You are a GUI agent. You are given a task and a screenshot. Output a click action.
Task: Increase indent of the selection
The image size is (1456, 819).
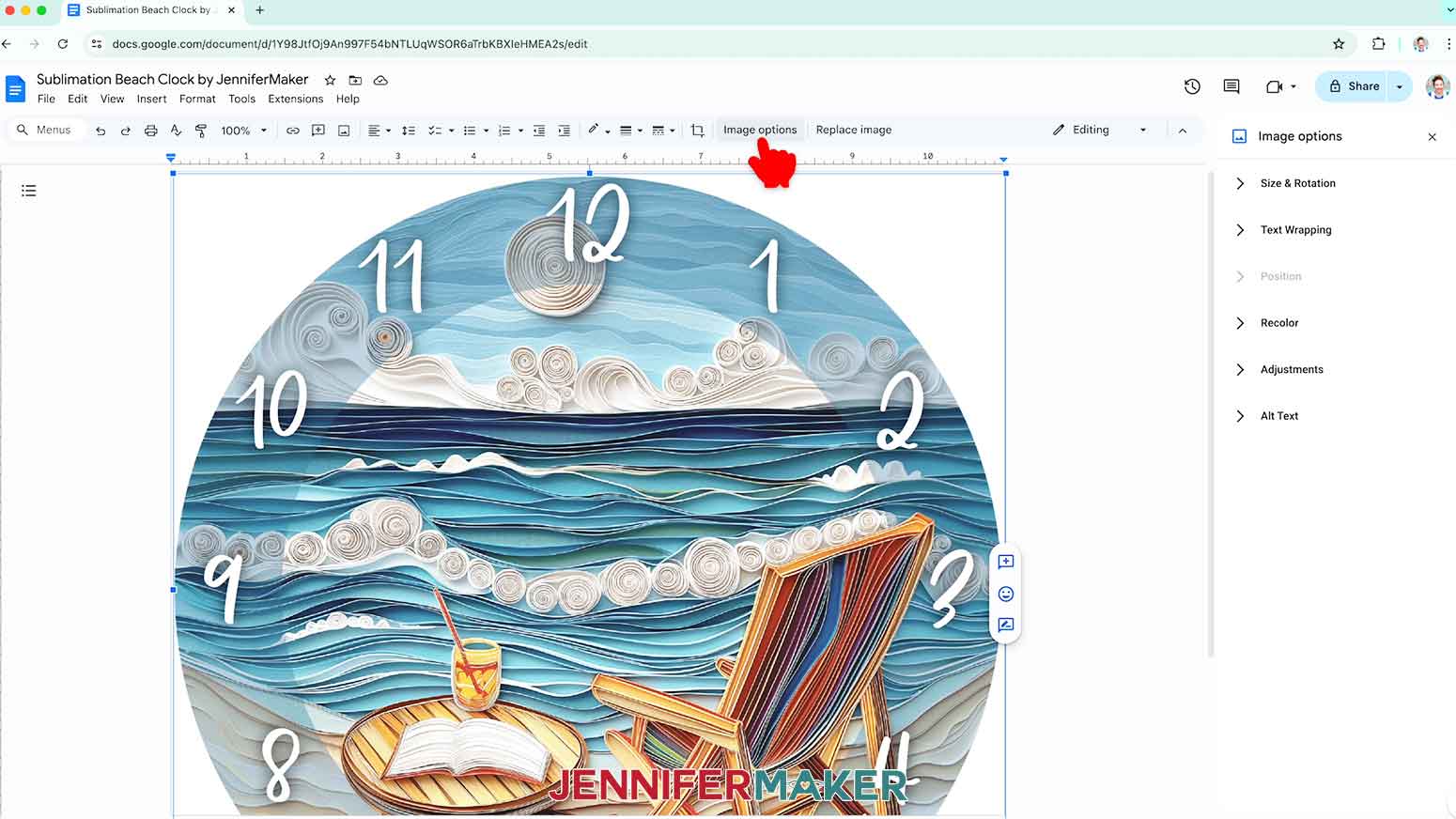(x=564, y=131)
